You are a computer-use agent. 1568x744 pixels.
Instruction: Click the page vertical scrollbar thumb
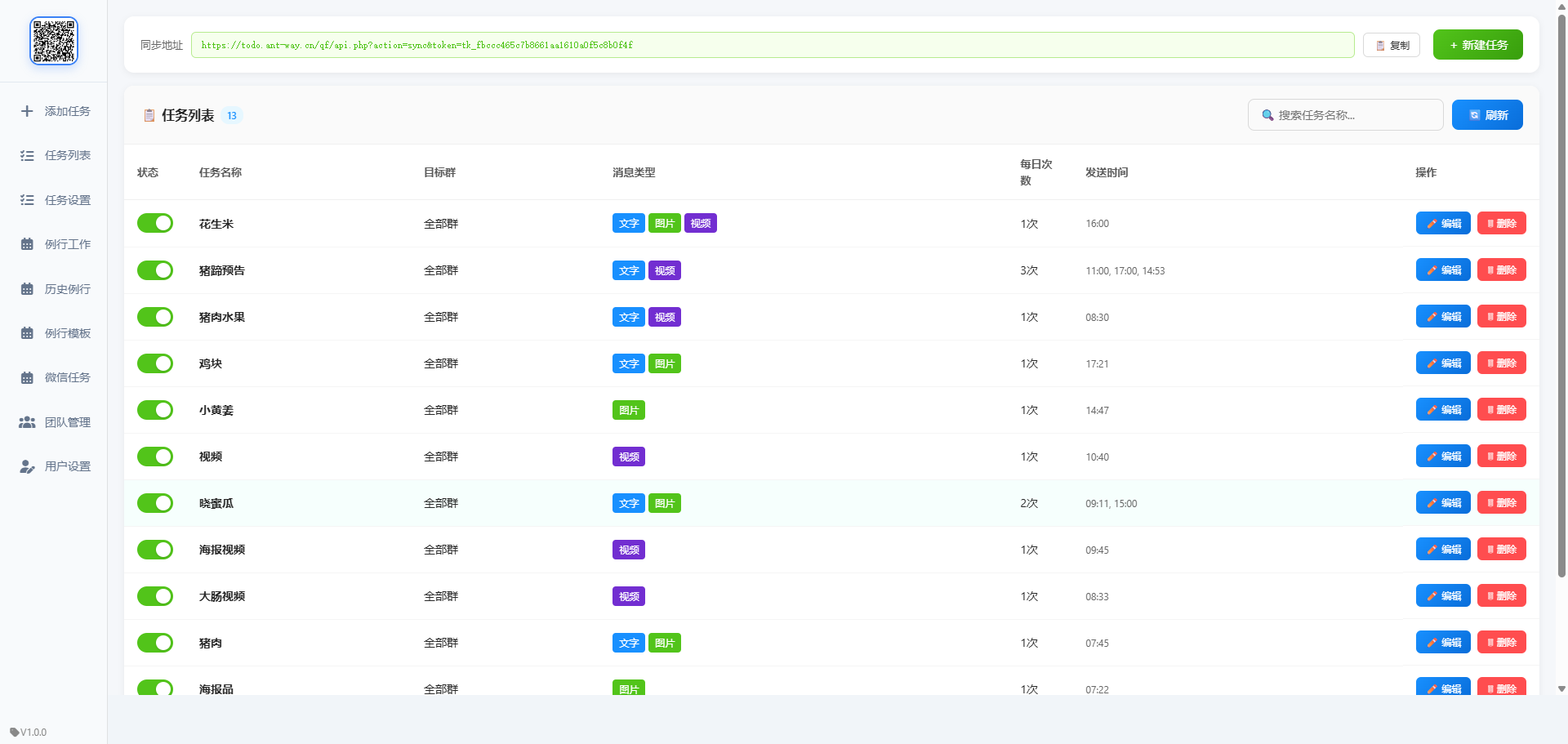pyautogui.click(x=1561, y=294)
